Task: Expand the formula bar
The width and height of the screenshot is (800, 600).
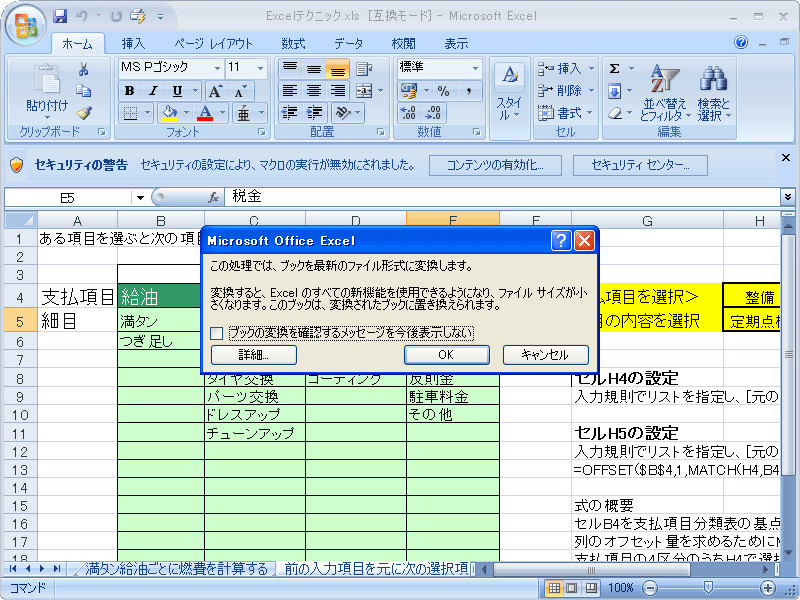Action: tap(787, 196)
